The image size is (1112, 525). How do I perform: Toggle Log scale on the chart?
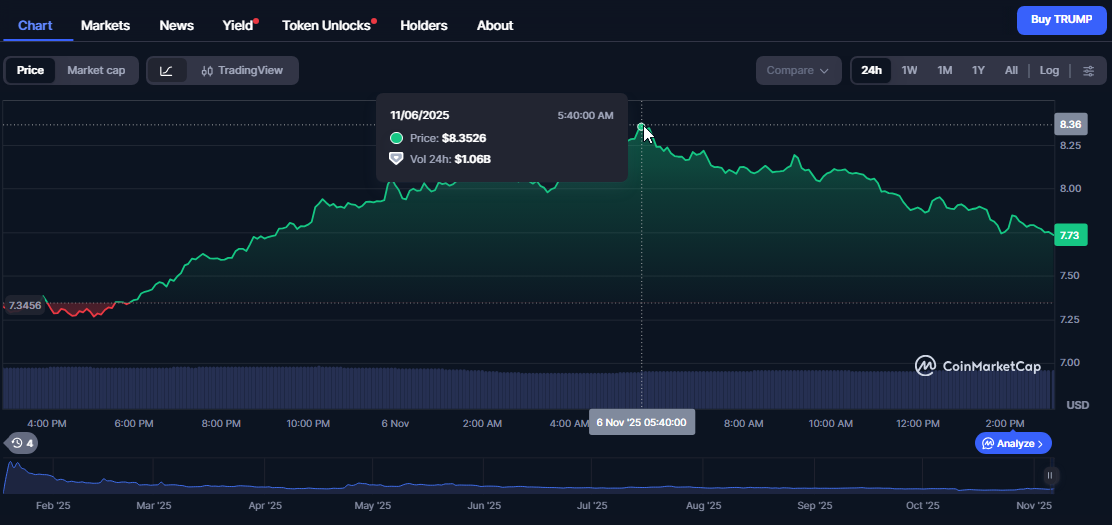[x=1049, y=71]
